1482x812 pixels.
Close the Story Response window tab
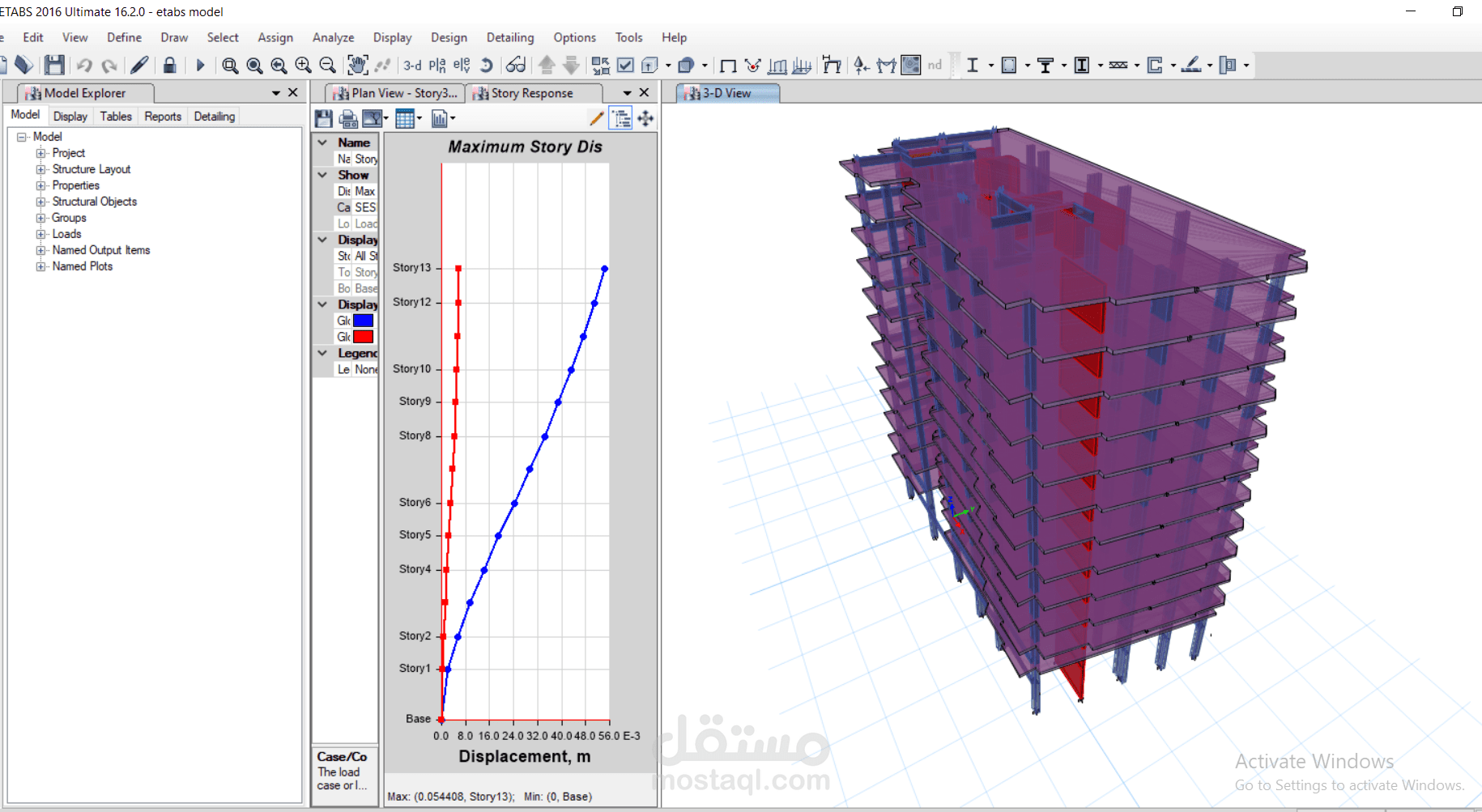(644, 93)
